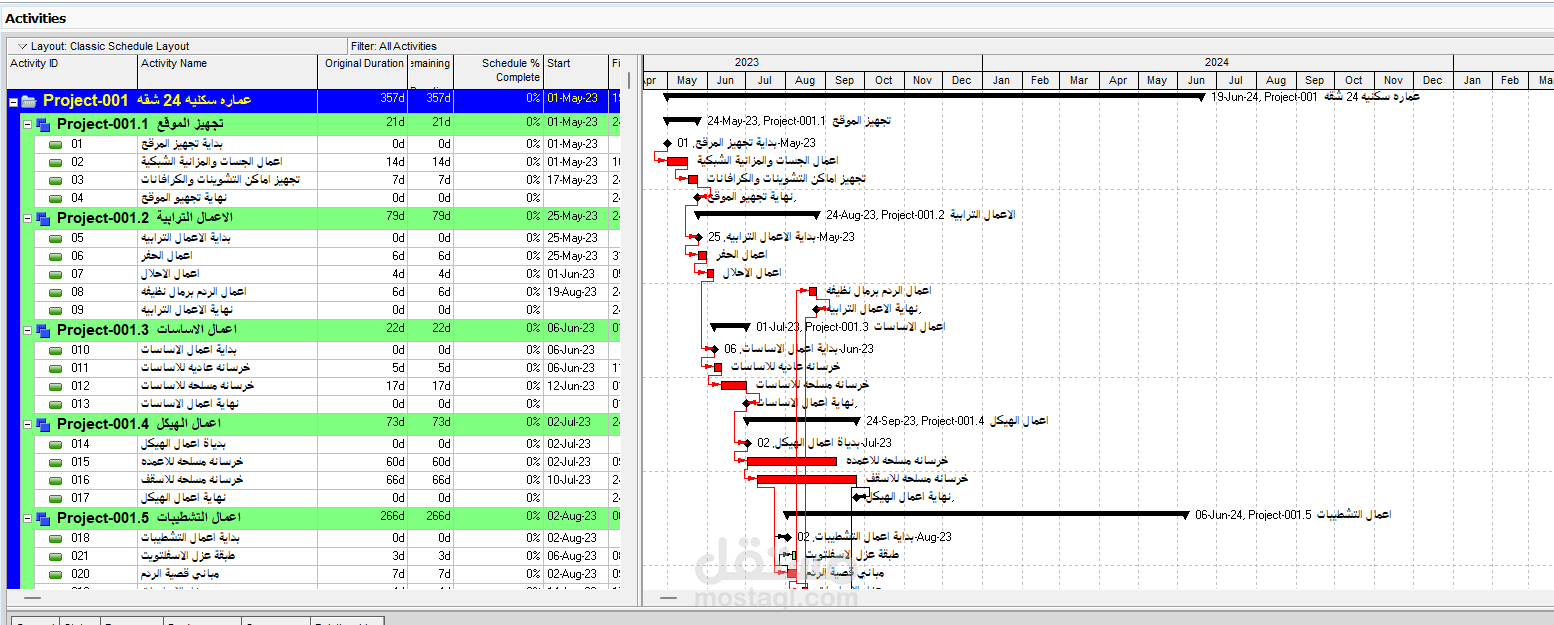This screenshot has width=1554, height=625.
Task: Click the 2023 year header in timescale
Action: [x=747, y=62]
